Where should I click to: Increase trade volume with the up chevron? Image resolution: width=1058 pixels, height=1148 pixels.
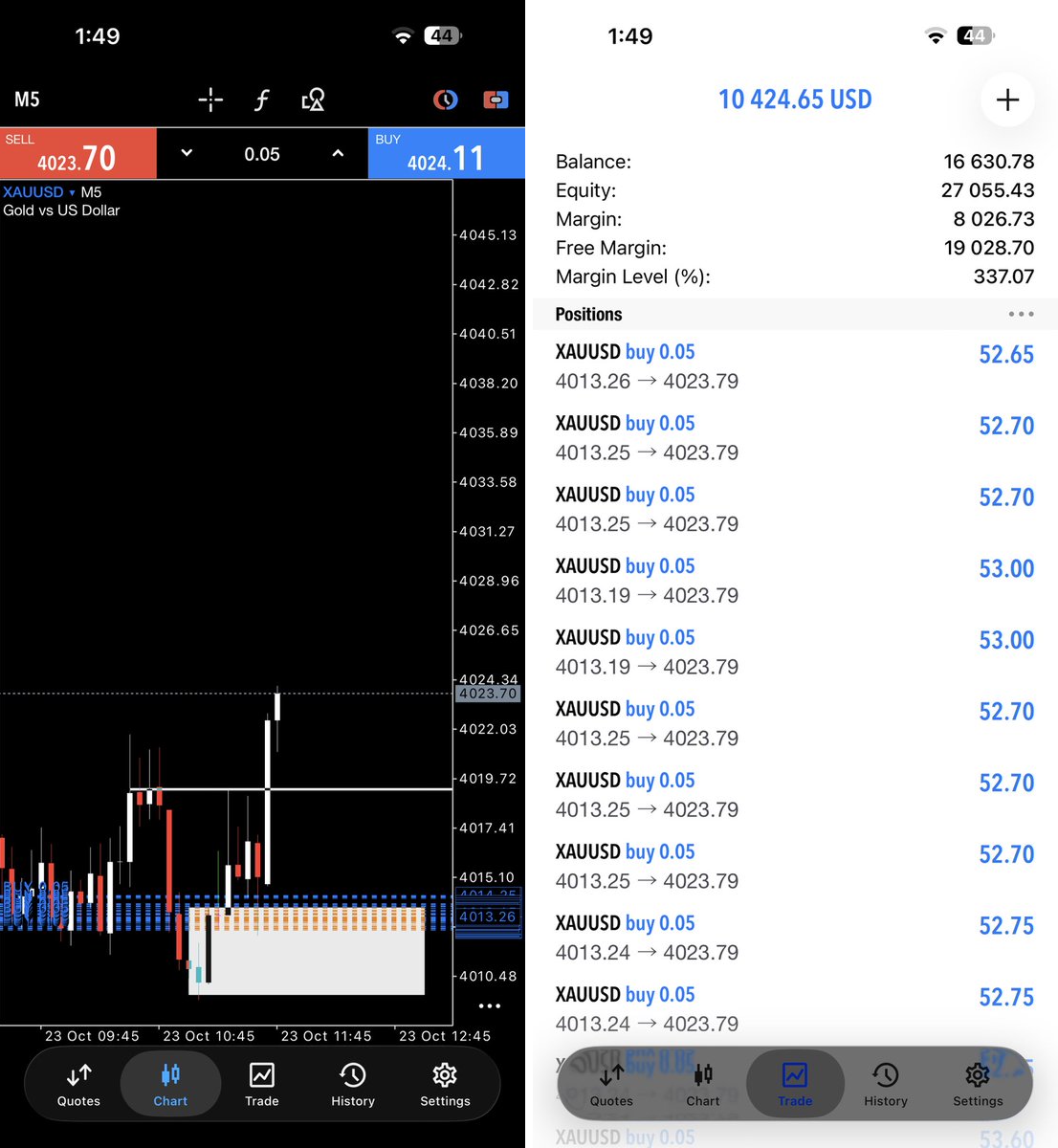[338, 153]
